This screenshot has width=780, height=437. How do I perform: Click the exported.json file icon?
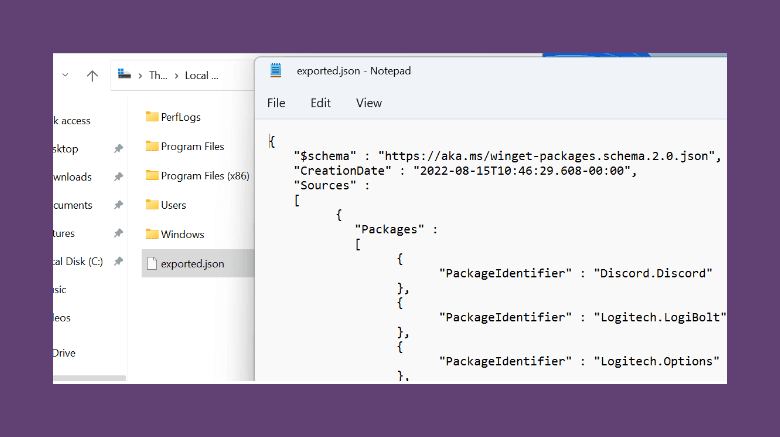152,264
